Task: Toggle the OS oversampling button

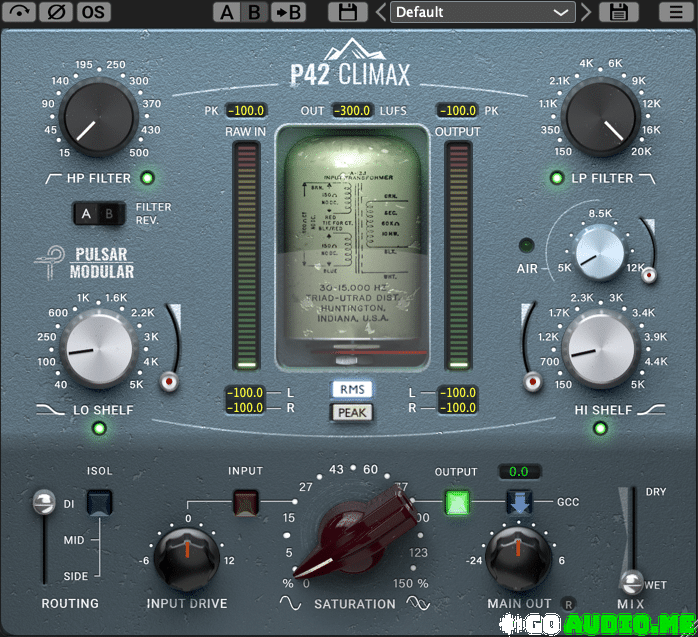Action: tap(93, 12)
